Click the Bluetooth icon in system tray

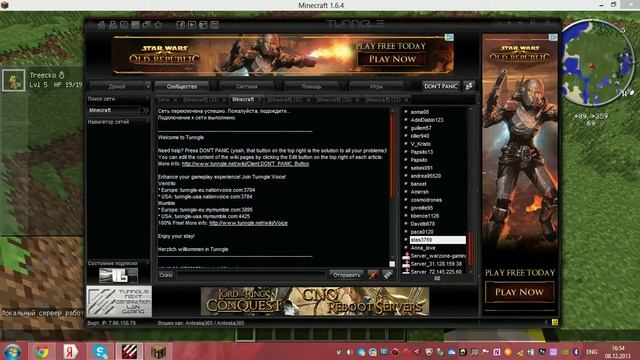576,352
